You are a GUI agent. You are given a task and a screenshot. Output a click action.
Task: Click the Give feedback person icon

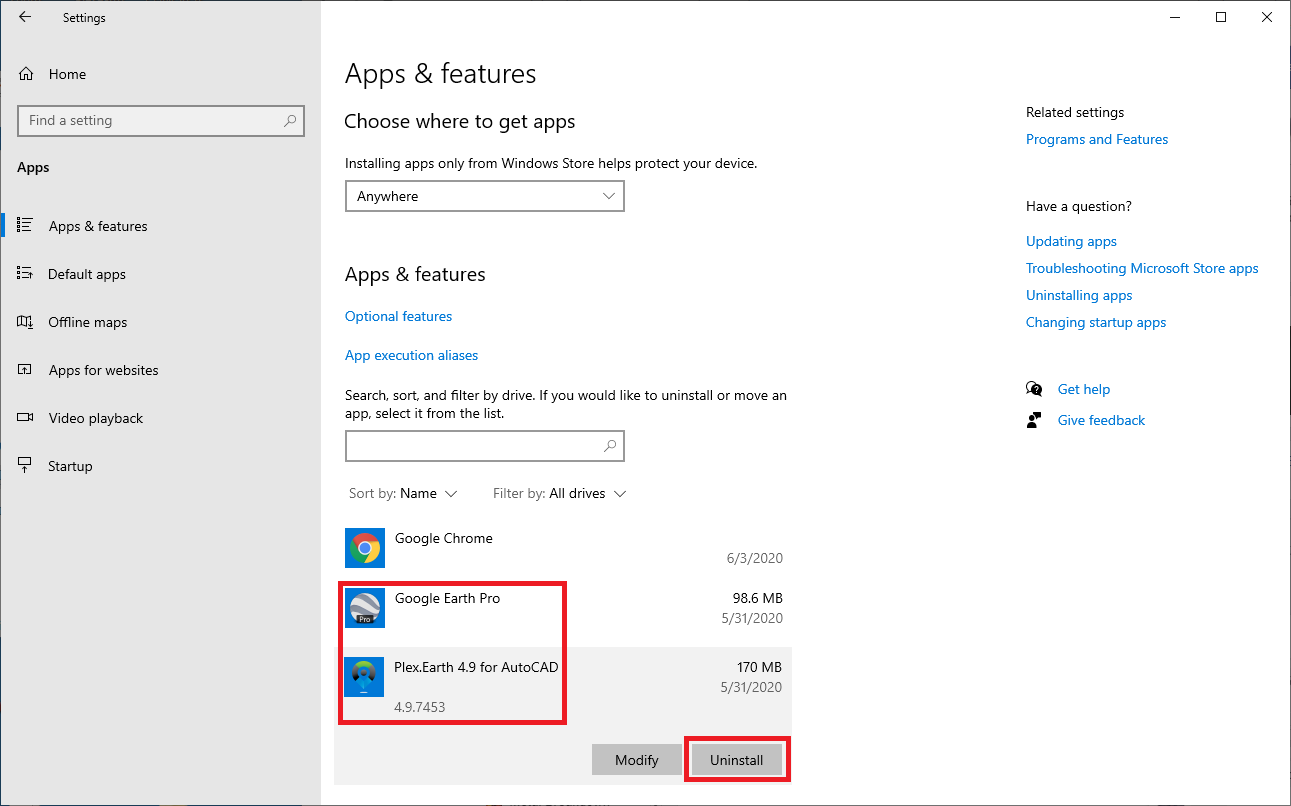point(1034,420)
